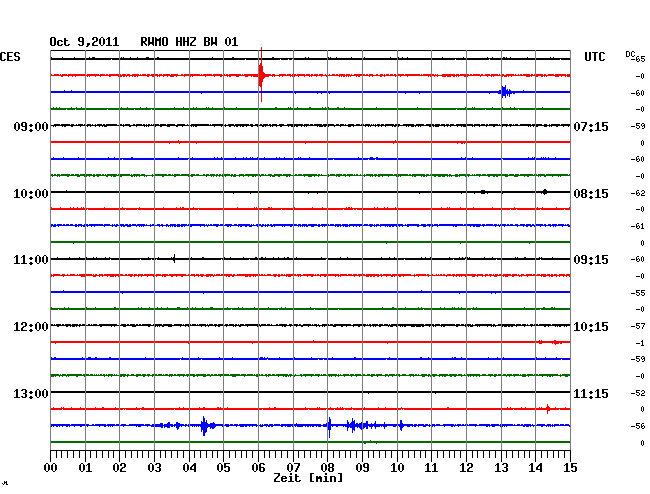Click the 11:15 UTC time label
Viewport: 650px width, 494px height.
[591, 393]
